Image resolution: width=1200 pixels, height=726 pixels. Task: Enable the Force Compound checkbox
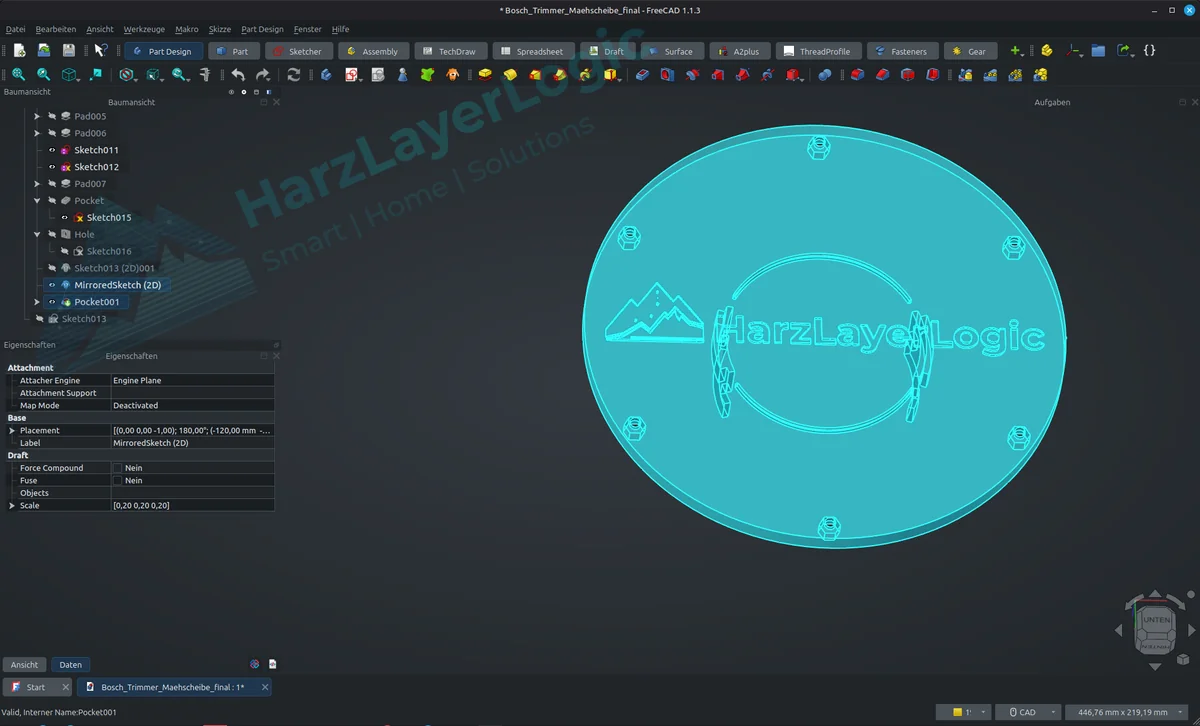click(118, 468)
